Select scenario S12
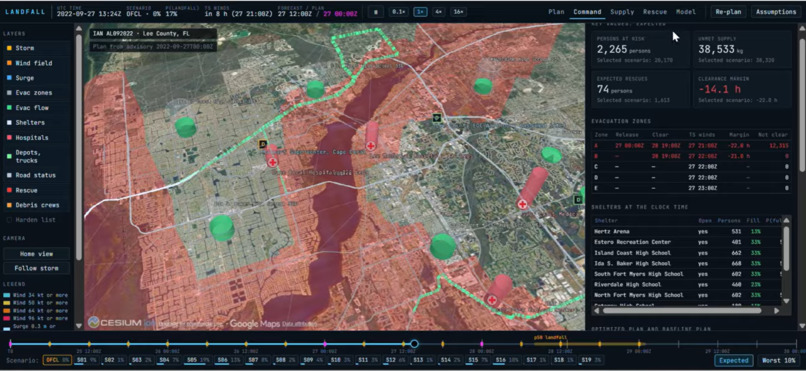Viewport: 806px width, 371px height. 396,361
